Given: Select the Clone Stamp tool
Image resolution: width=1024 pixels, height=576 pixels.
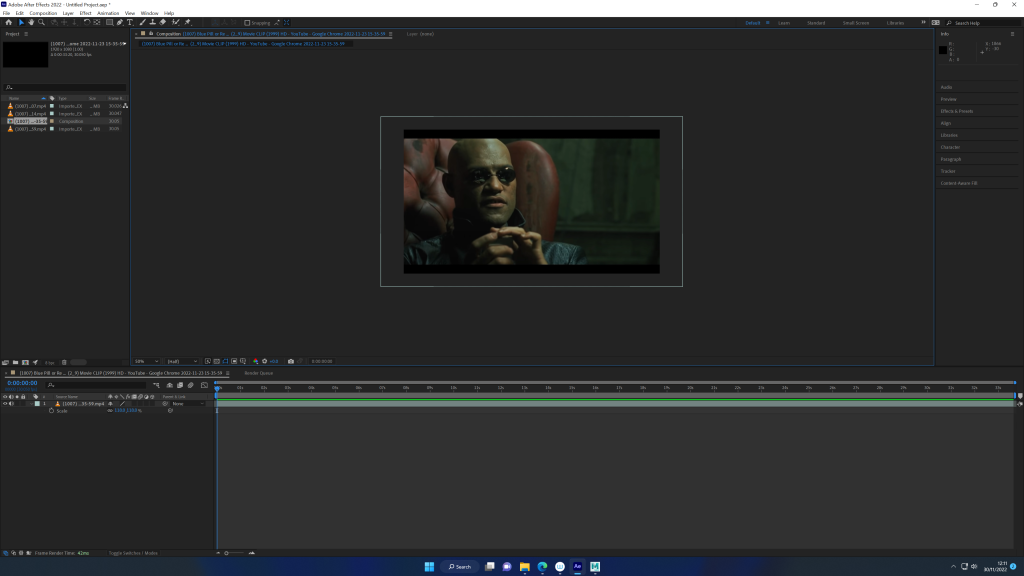Looking at the screenshot, I should click(x=152, y=22).
